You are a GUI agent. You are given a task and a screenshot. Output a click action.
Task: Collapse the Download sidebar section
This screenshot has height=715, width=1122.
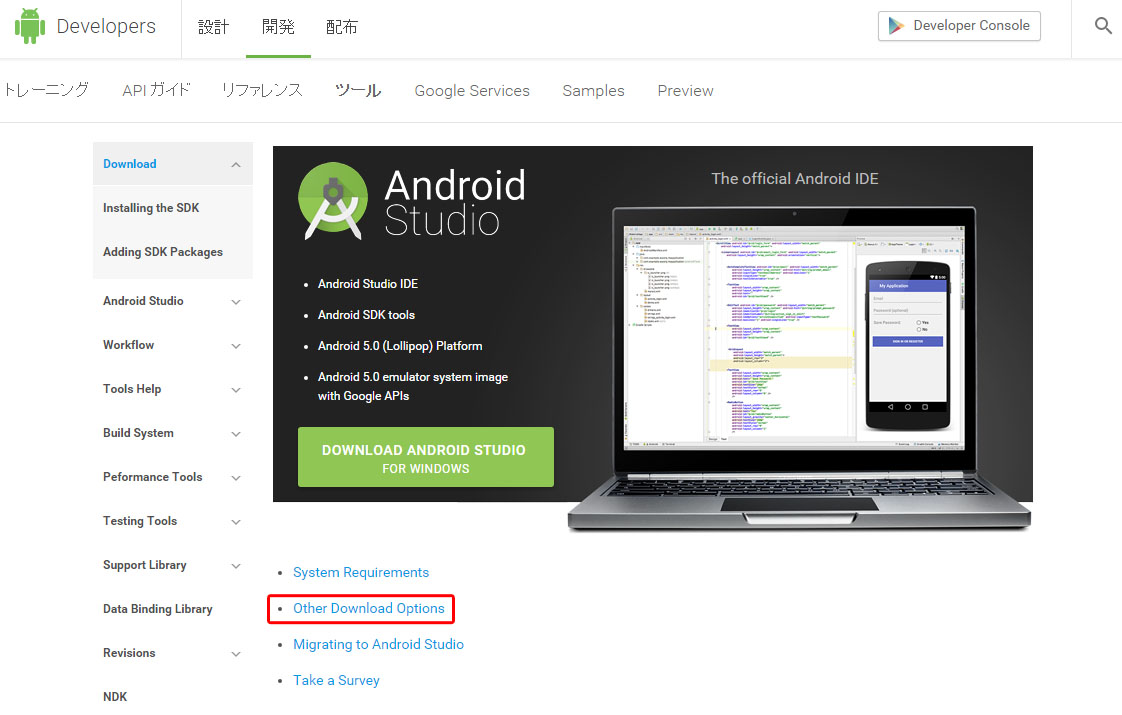pos(235,165)
